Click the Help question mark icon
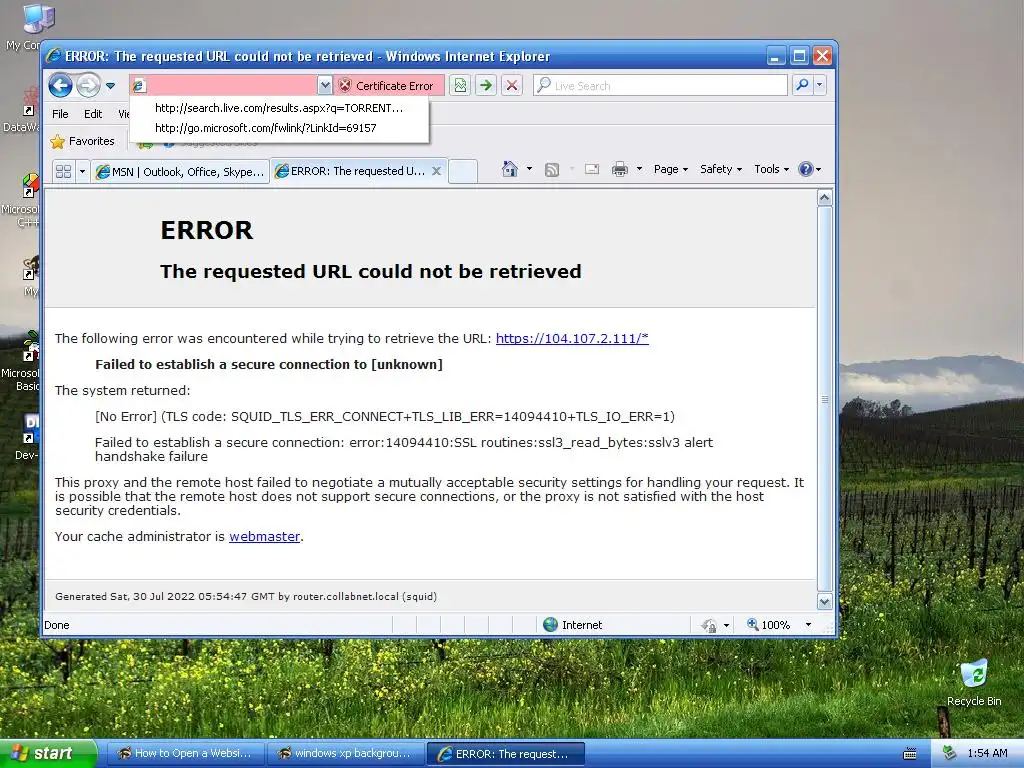The width and height of the screenshot is (1024, 768). [806, 169]
